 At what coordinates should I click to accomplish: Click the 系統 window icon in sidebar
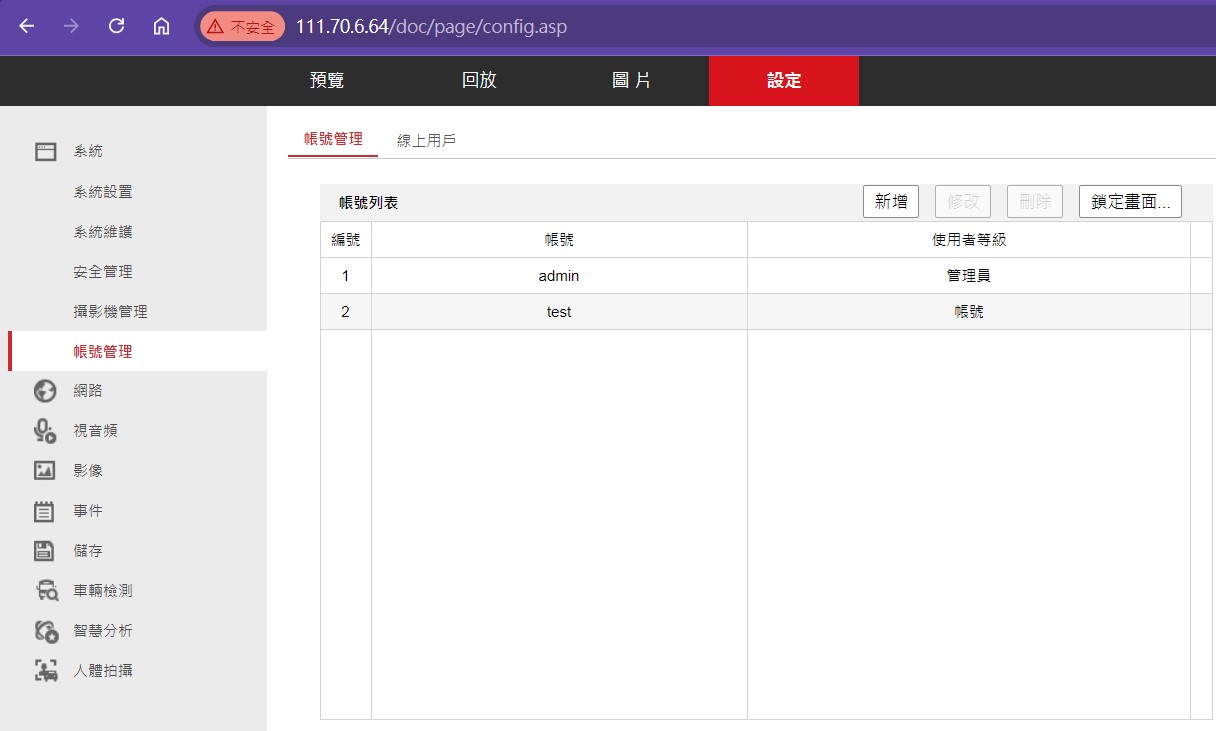[45, 151]
